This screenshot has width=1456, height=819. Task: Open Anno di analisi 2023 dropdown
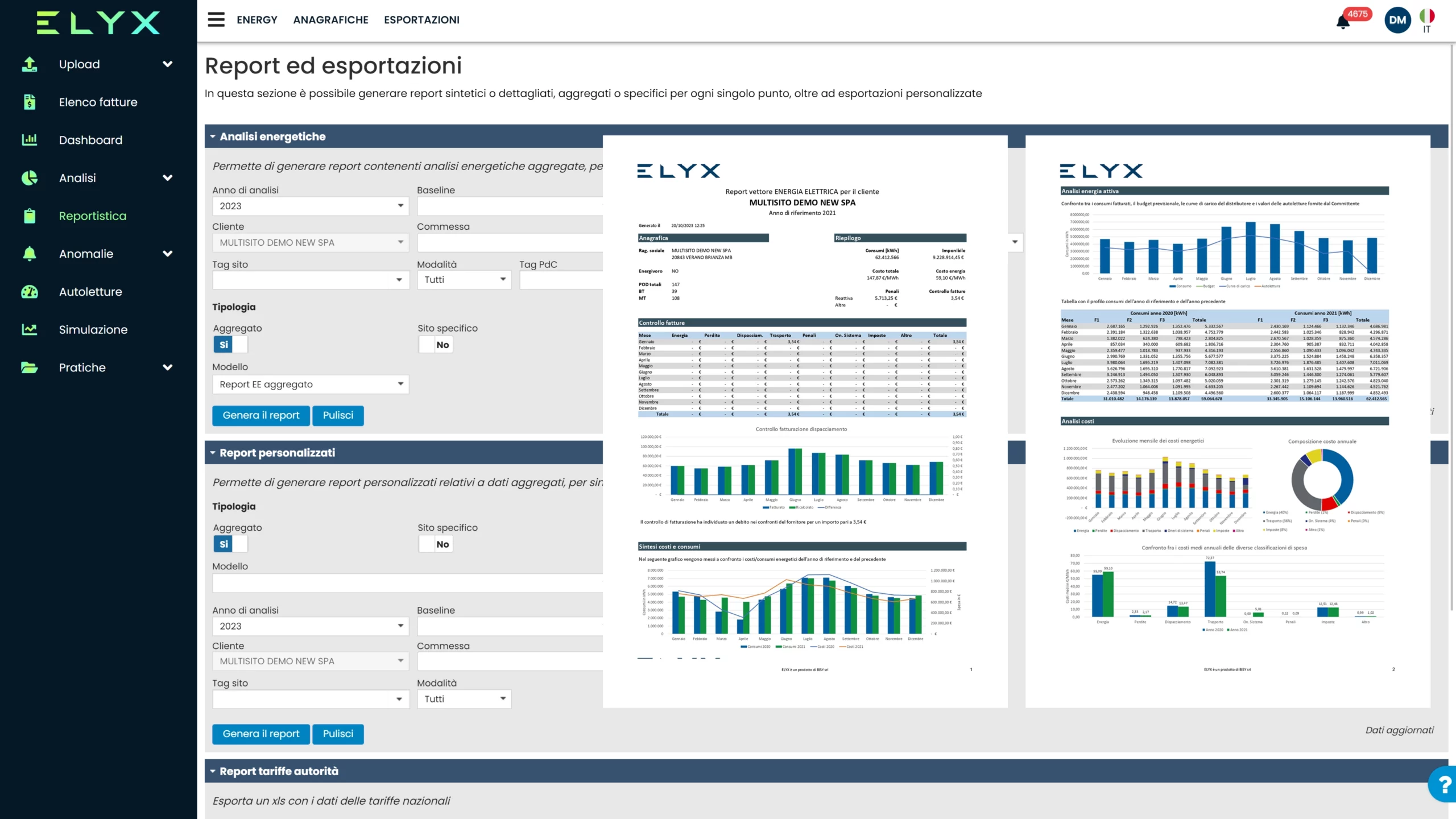311,206
